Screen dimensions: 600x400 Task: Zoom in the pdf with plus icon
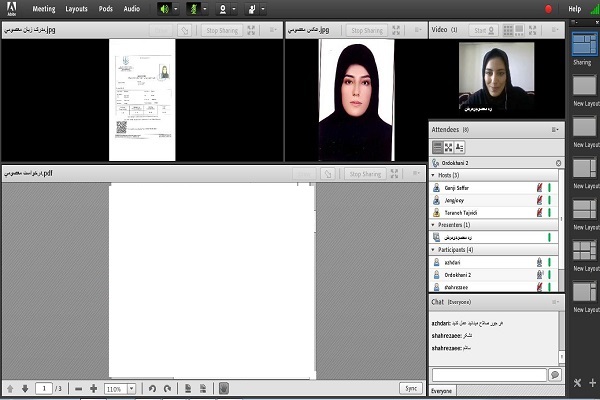93,389
